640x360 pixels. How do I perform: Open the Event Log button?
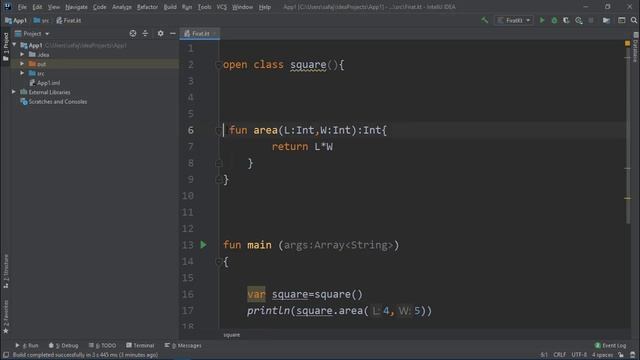[610, 345]
